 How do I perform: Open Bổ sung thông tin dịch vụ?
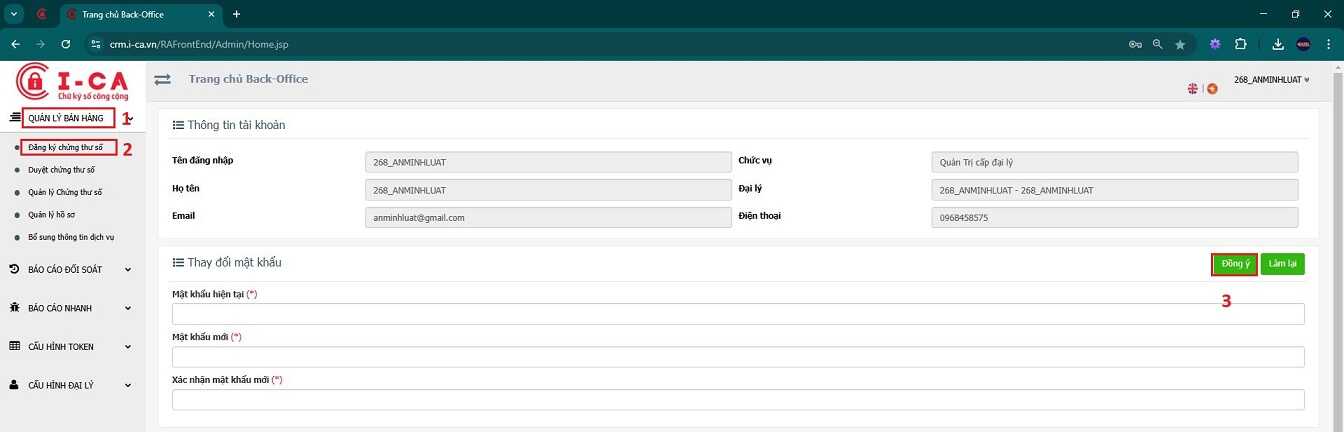pyautogui.click(x=71, y=237)
